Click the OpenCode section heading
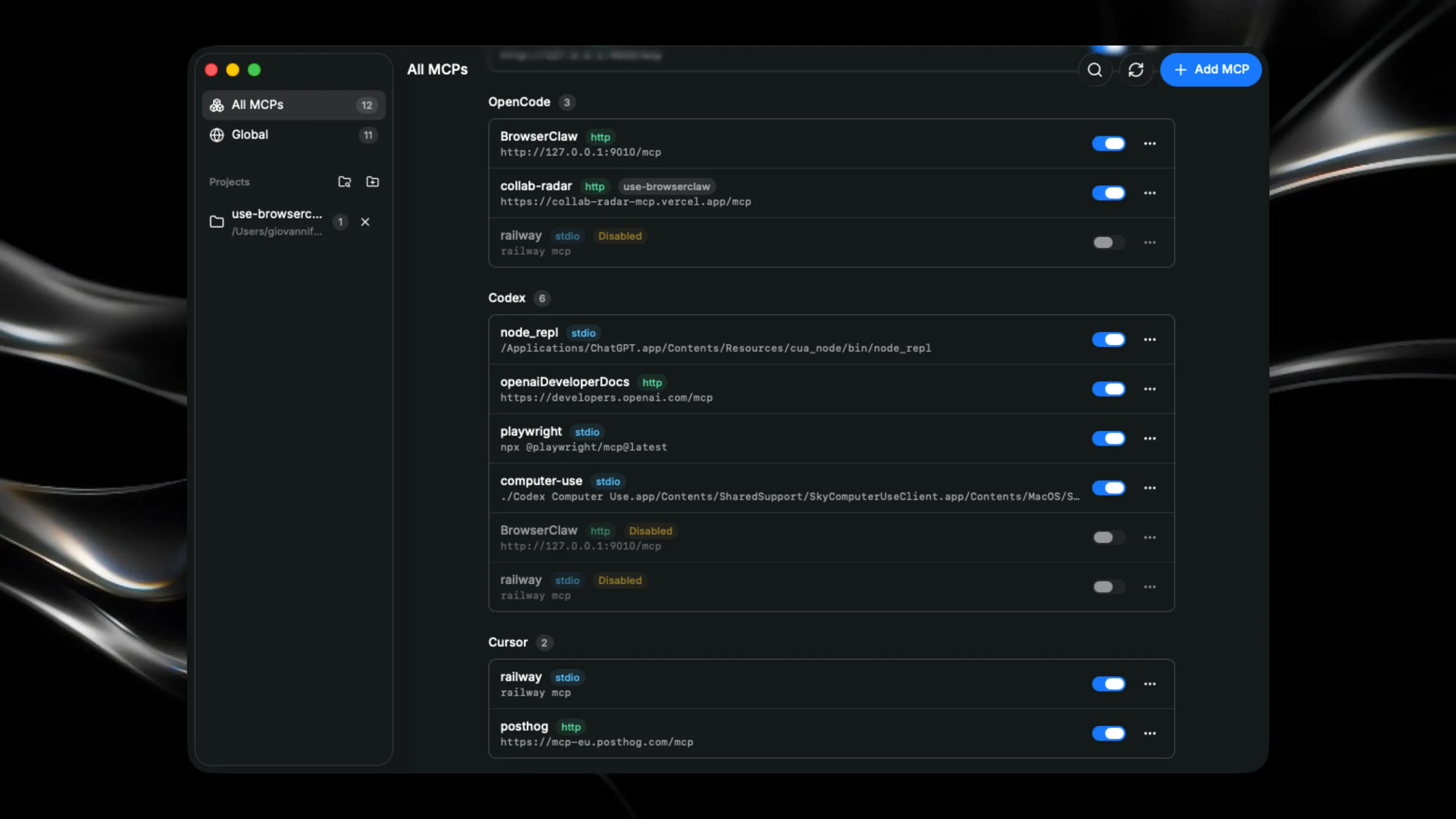Viewport: 1456px width, 819px height. coord(519,102)
